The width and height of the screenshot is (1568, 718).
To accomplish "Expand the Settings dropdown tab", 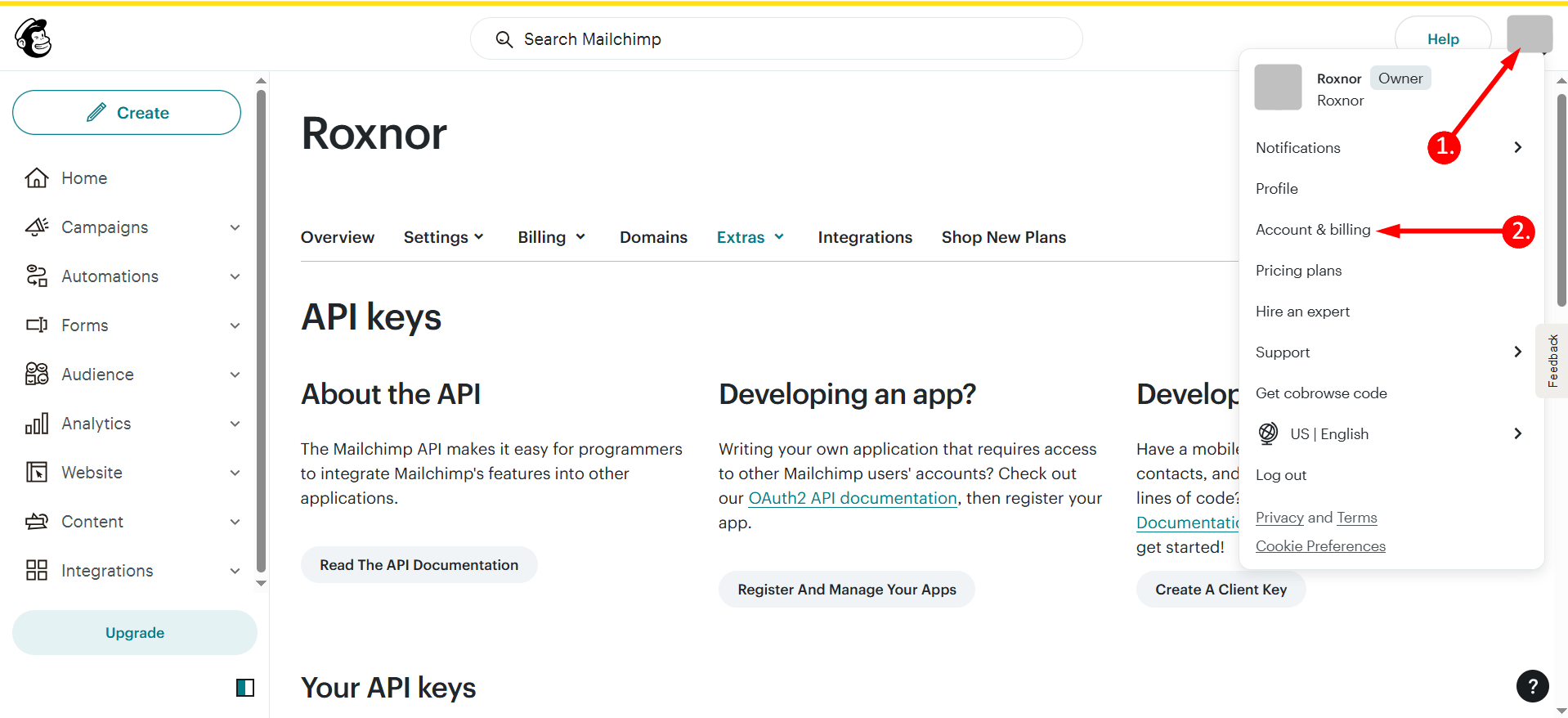I will tap(443, 237).
